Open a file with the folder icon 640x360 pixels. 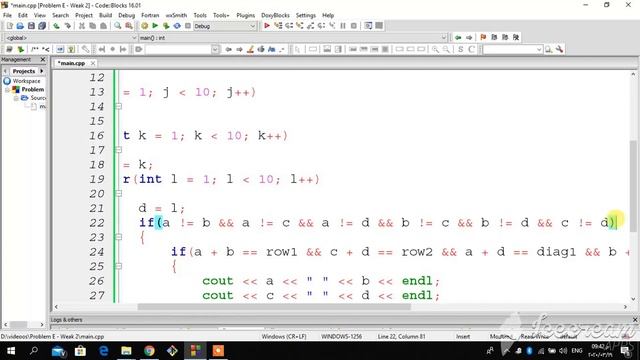pyautogui.click(x=20, y=26)
